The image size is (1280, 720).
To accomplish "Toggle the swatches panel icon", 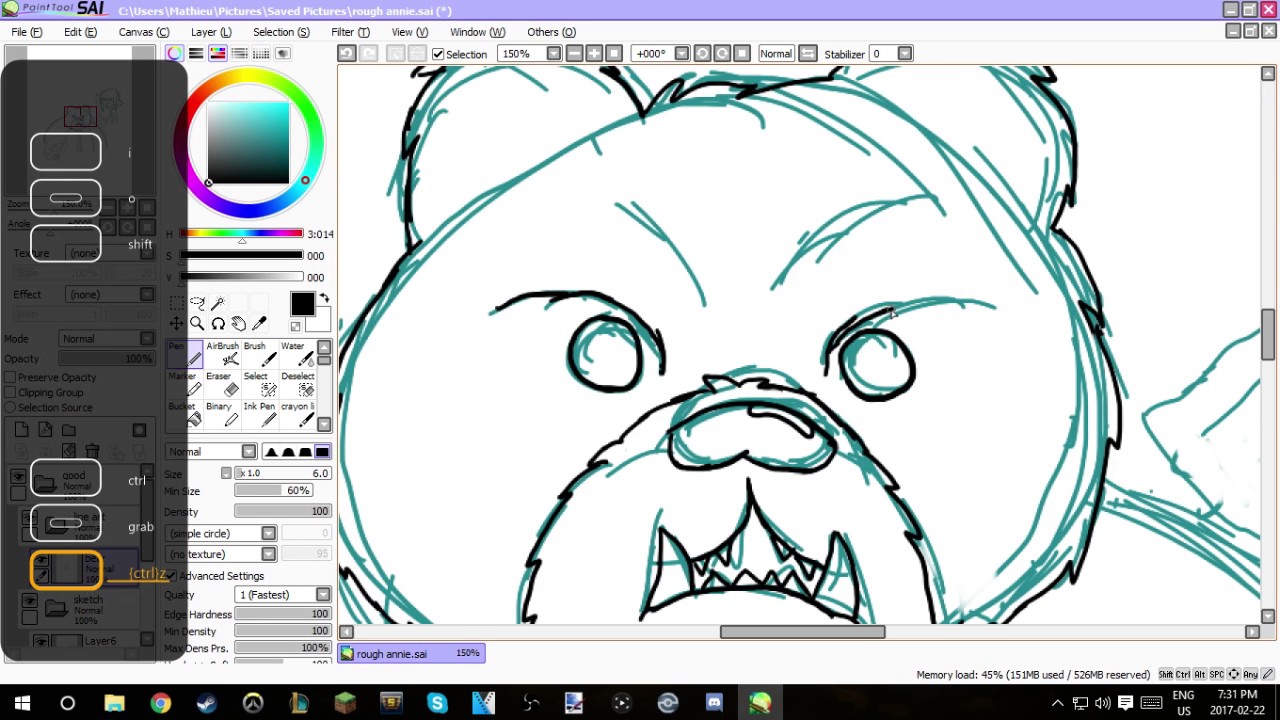I will (262, 54).
